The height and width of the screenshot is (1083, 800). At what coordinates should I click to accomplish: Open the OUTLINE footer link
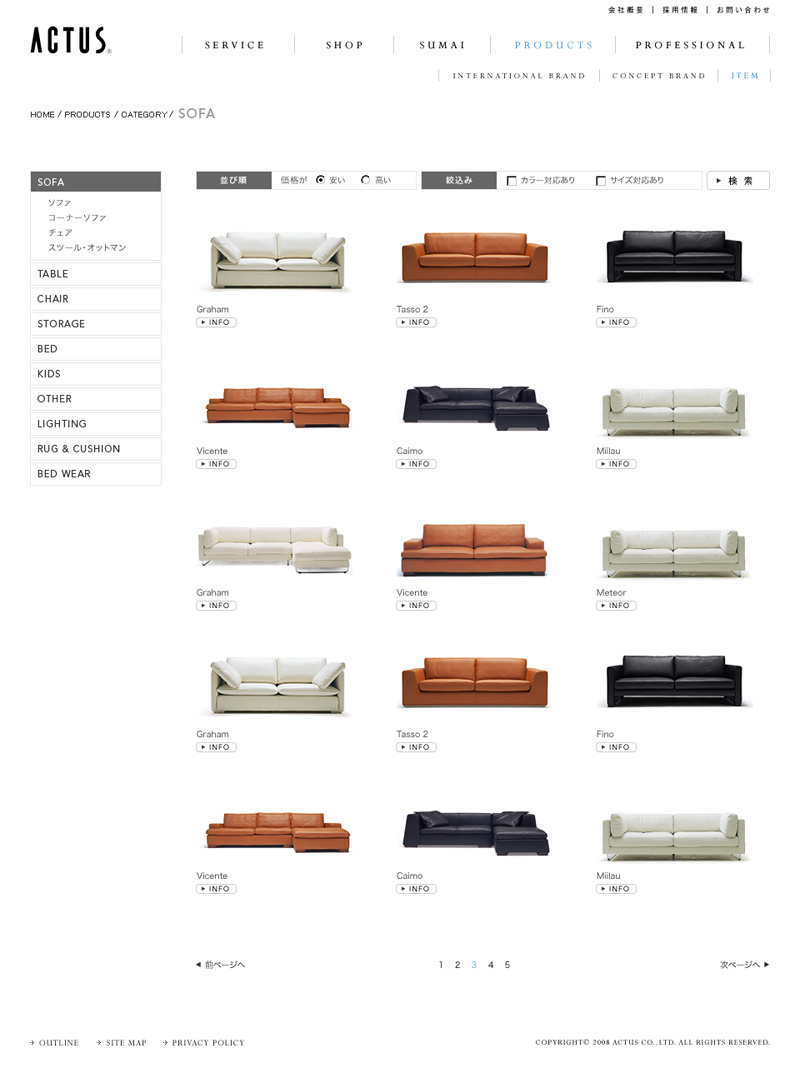[x=55, y=1043]
